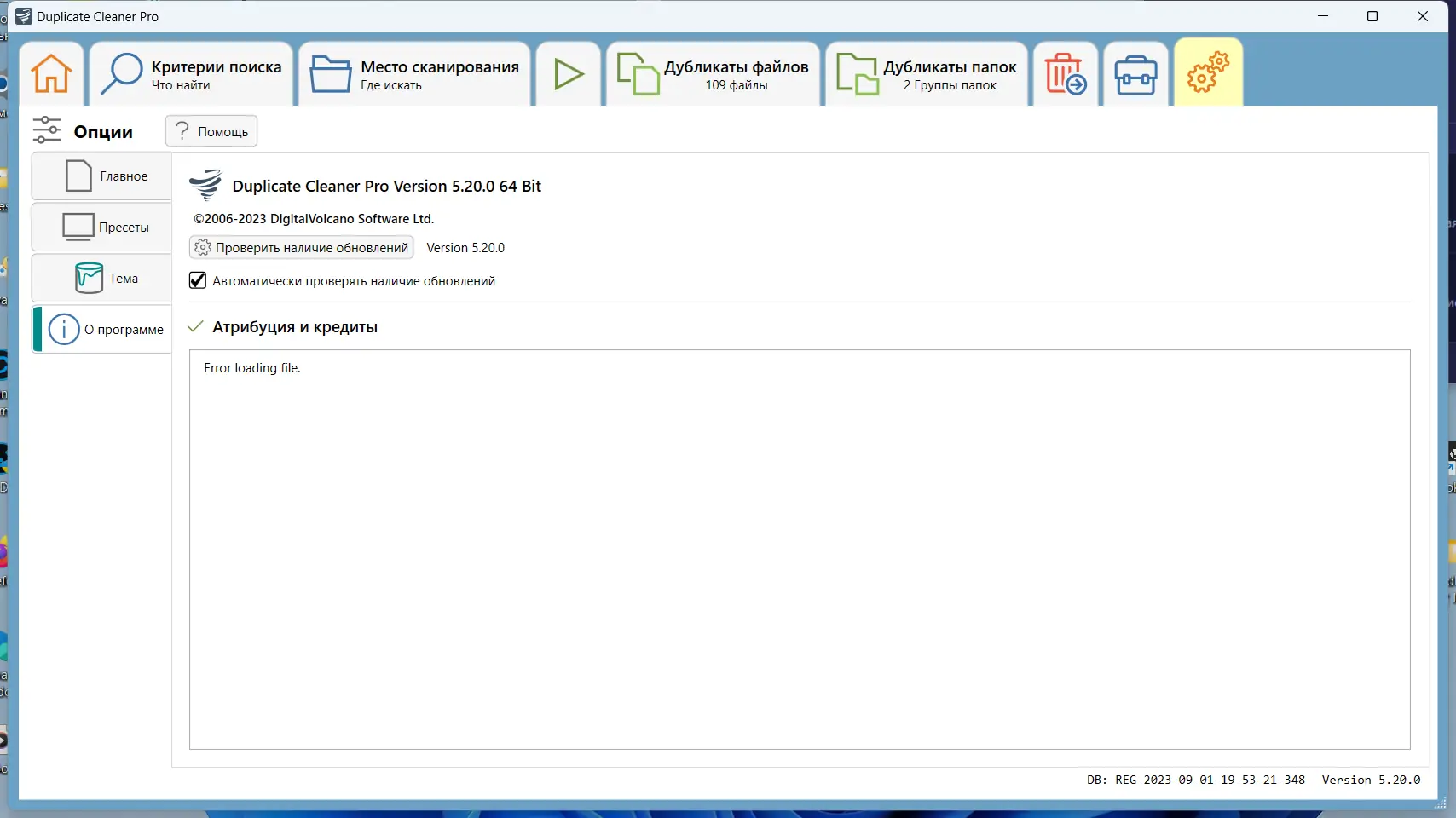Click the Version 5.20.0 status bar text
Viewport: 1456px width, 818px height.
point(1371,780)
